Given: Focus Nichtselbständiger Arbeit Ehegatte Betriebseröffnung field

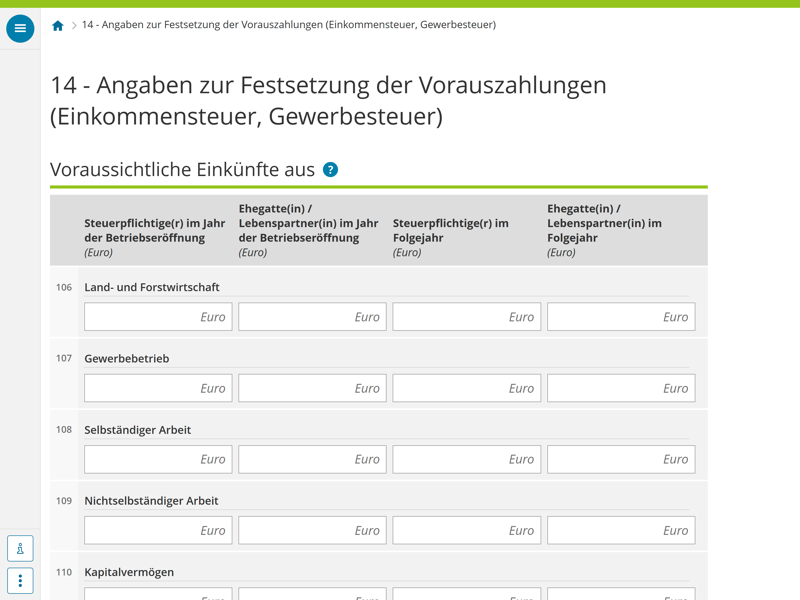Looking at the screenshot, I should tap(312, 530).
